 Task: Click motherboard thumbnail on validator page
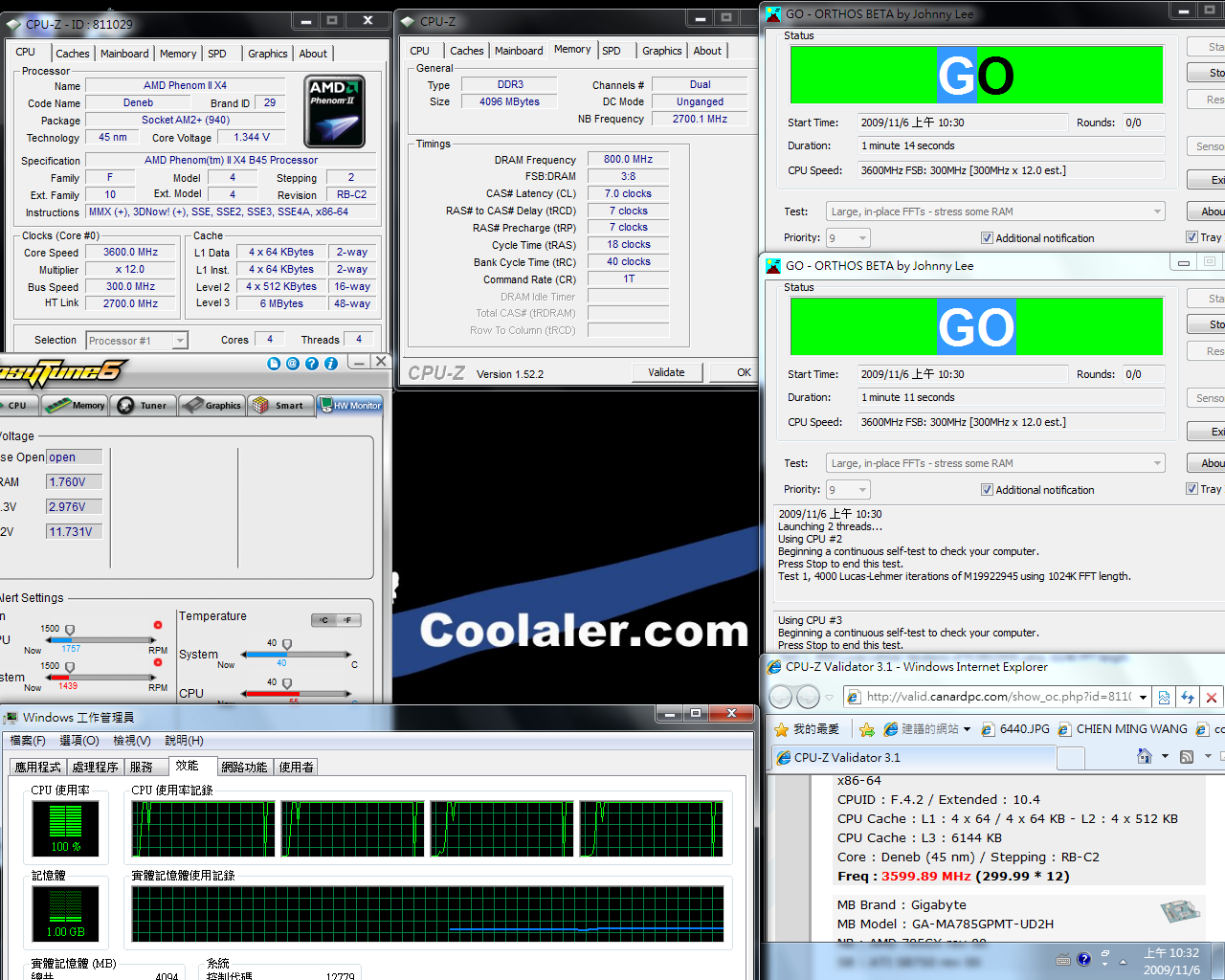point(1179,910)
